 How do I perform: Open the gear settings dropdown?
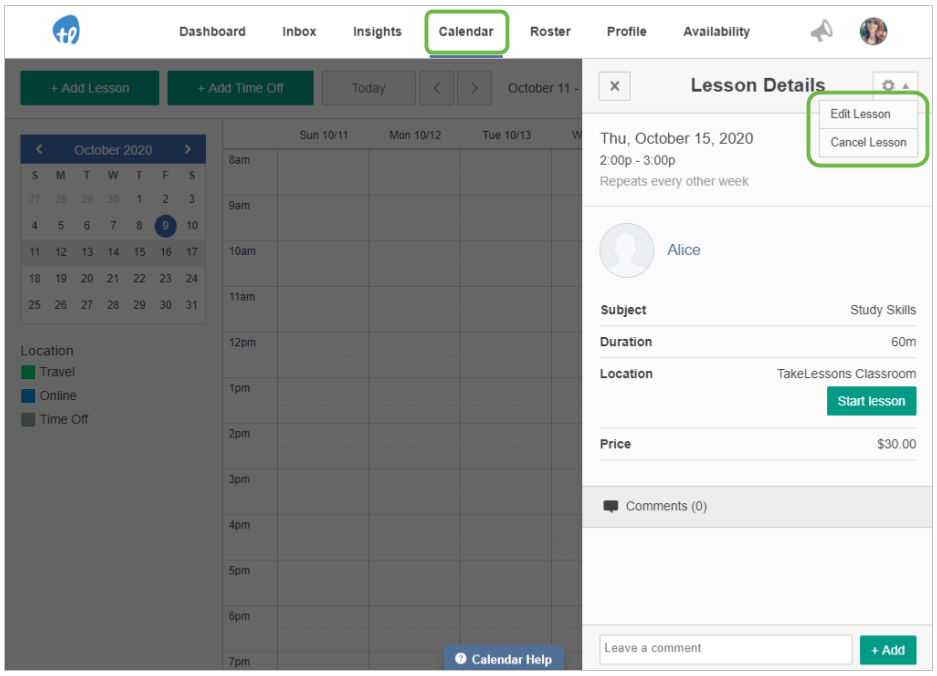tap(895, 85)
